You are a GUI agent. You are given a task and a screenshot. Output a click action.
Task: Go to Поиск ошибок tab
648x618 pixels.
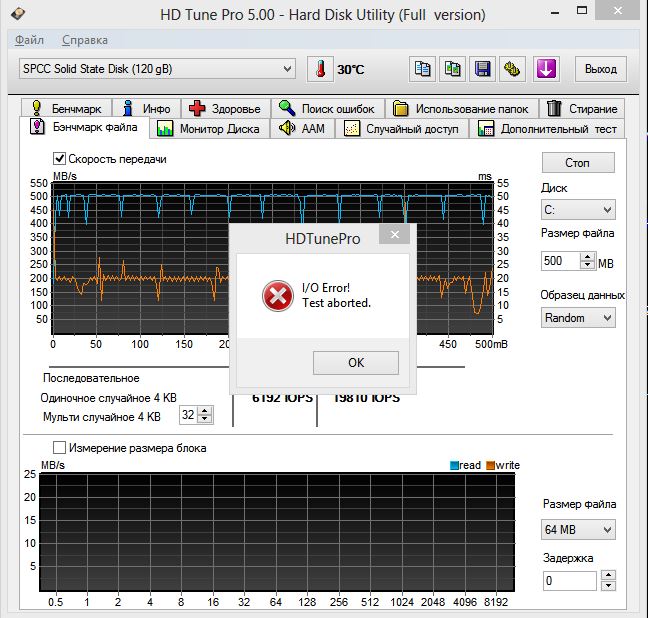coord(327,108)
